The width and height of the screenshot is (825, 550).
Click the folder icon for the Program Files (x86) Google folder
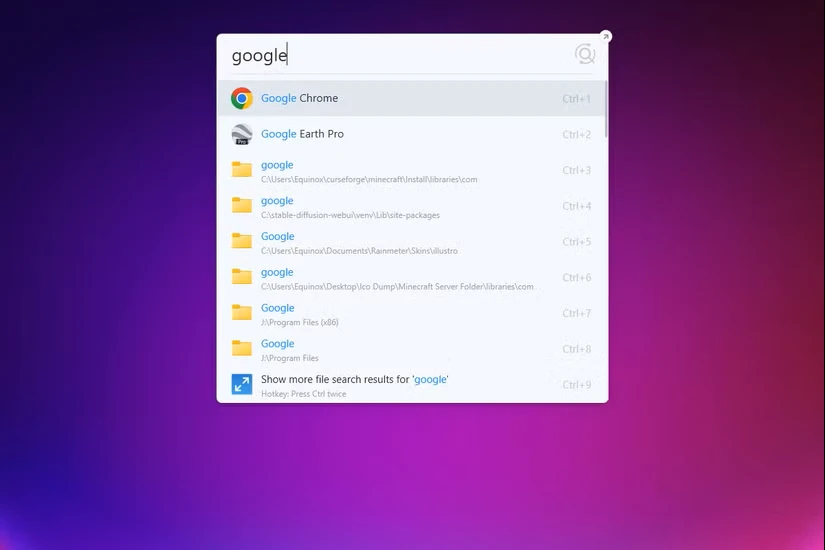click(x=241, y=313)
